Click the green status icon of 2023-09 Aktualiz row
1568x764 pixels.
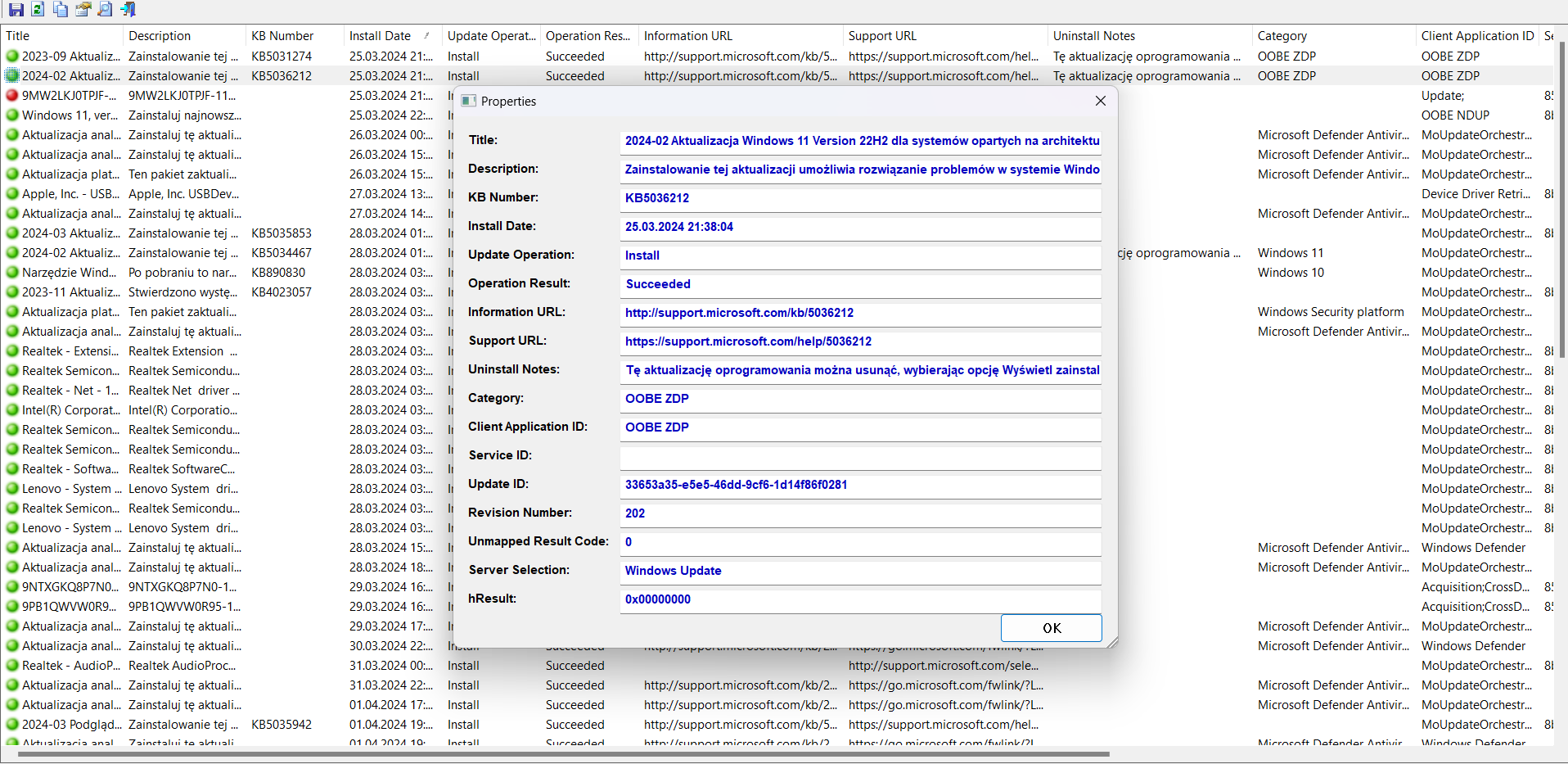point(12,57)
